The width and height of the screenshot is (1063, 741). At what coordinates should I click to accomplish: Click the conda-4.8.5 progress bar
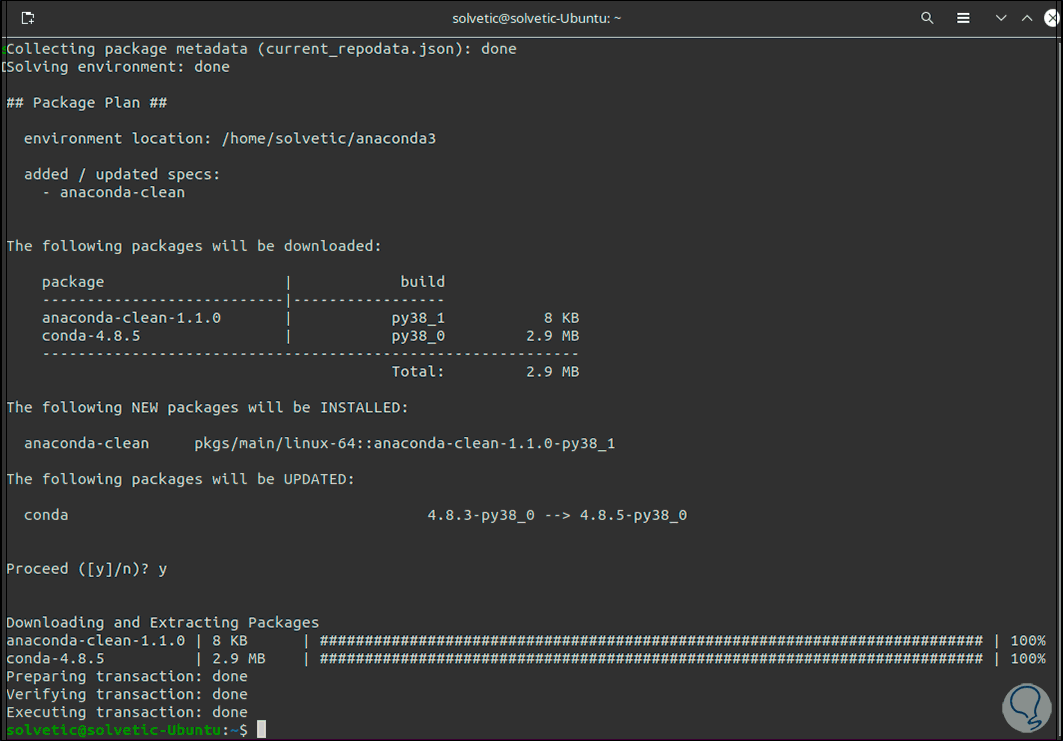[x=650, y=659]
